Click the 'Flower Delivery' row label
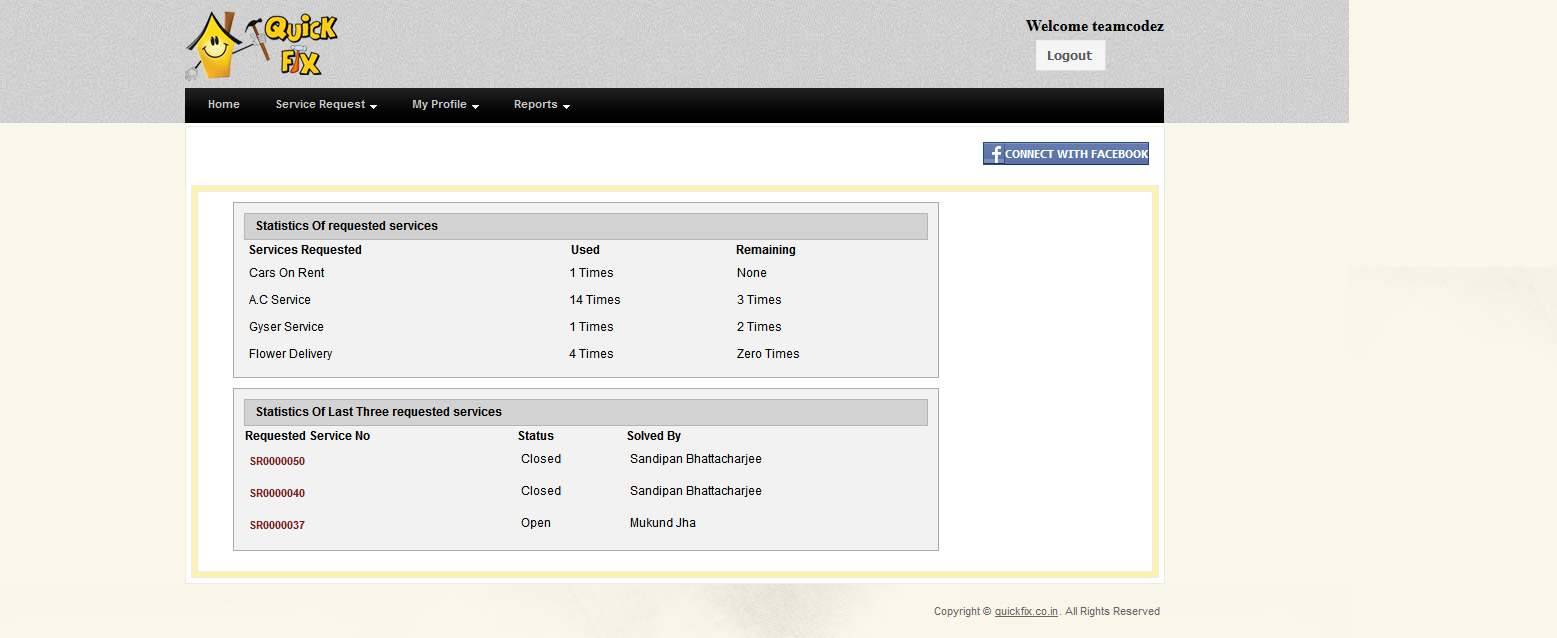Screen dimensions: 1557x638 tap(290, 354)
